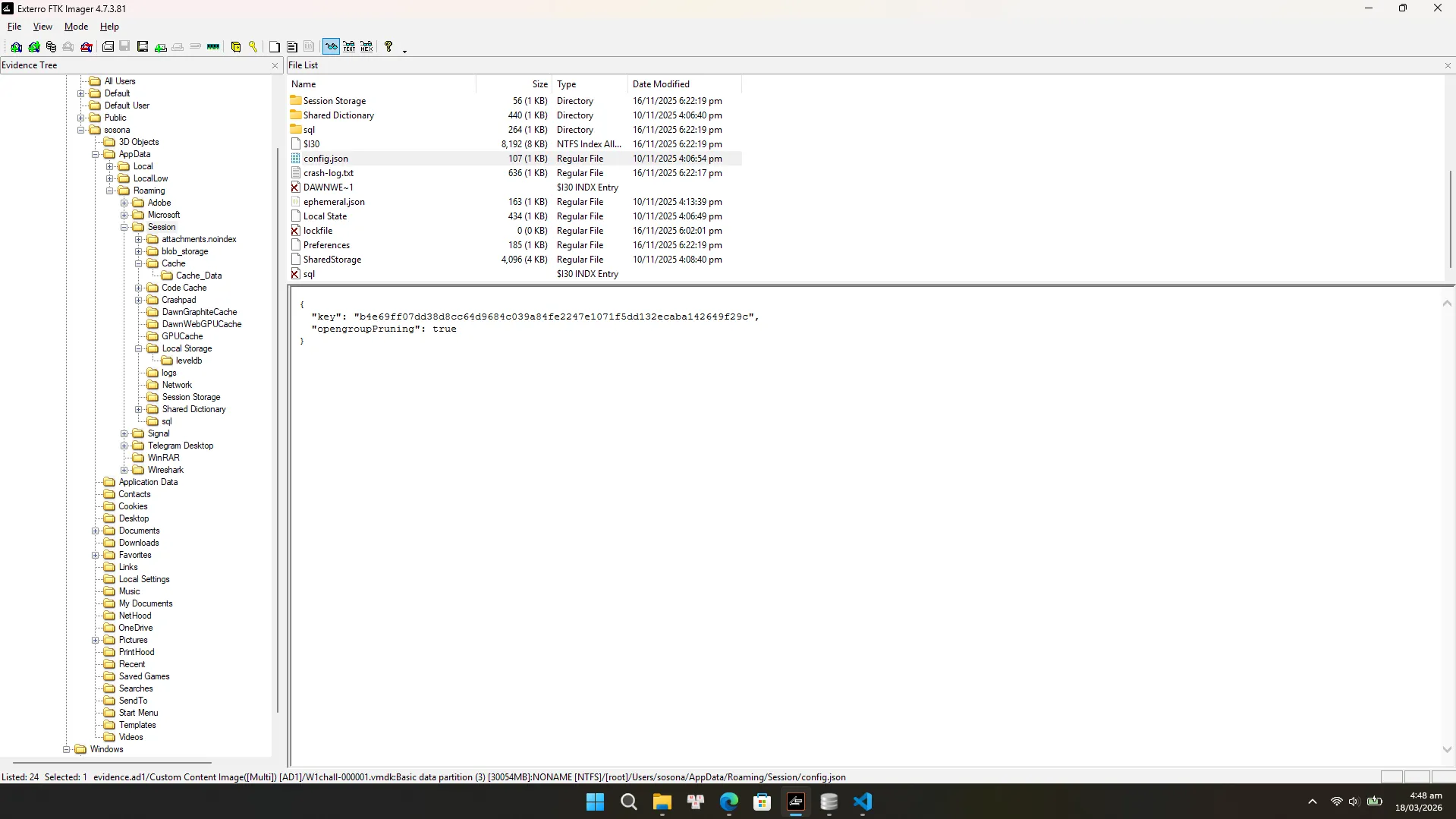
Task: Switch viewer to Hex mode
Action: coord(366,47)
